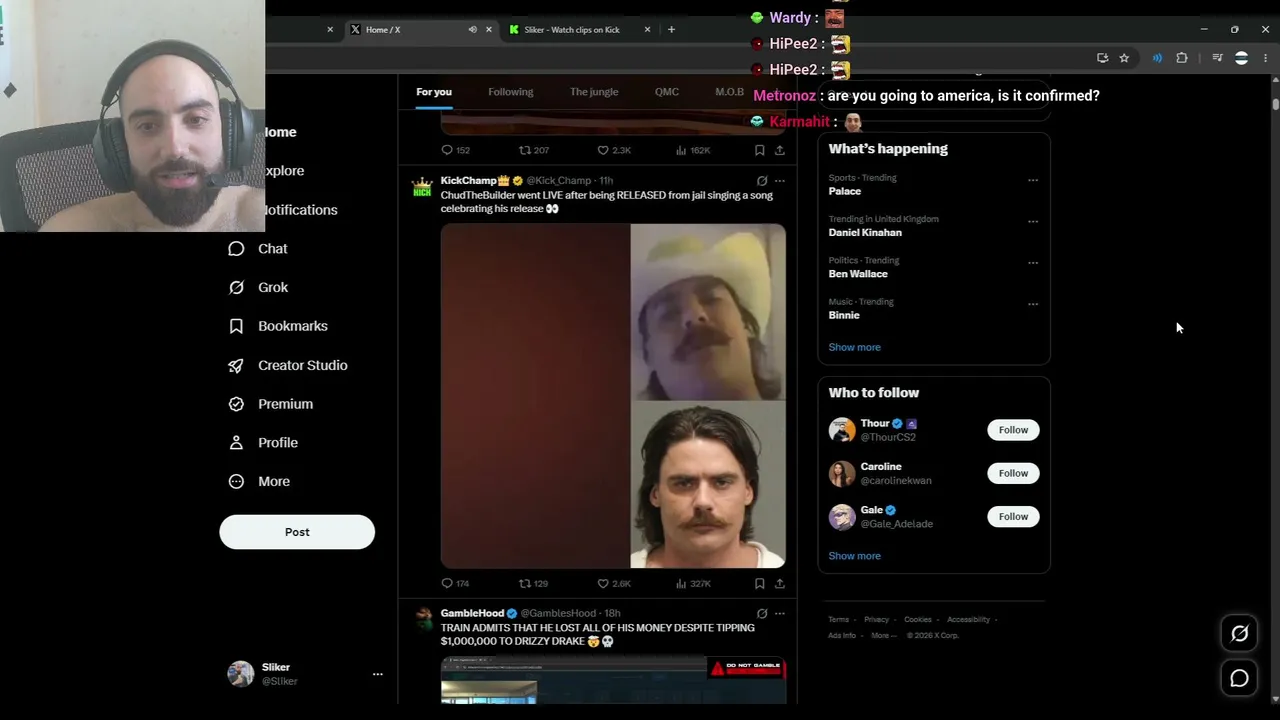
Task: Open browser media controls
Action: 1217,58
